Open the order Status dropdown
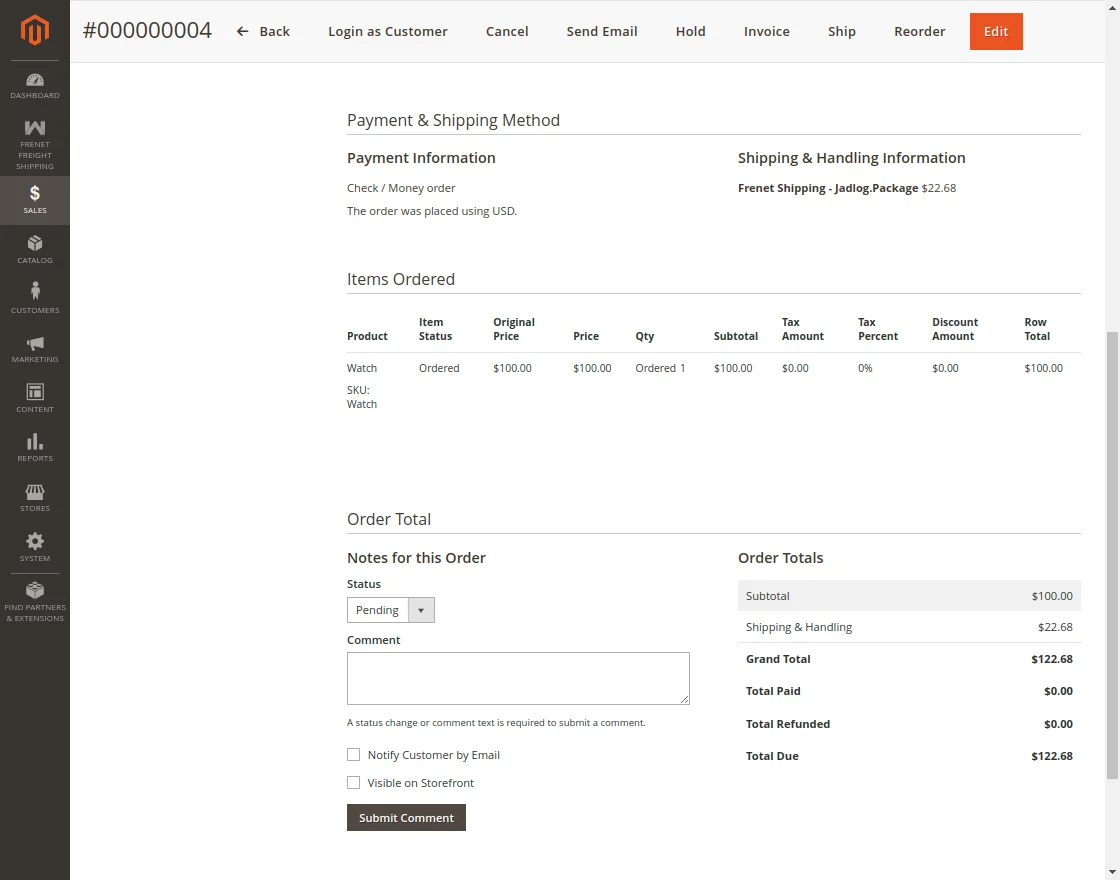1120x880 pixels. (421, 609)
